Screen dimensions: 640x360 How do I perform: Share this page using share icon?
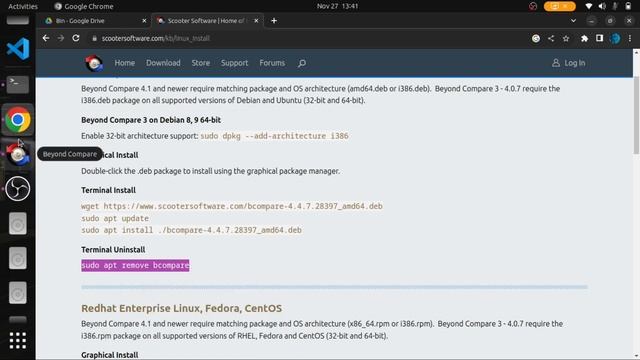click(551, 38)
